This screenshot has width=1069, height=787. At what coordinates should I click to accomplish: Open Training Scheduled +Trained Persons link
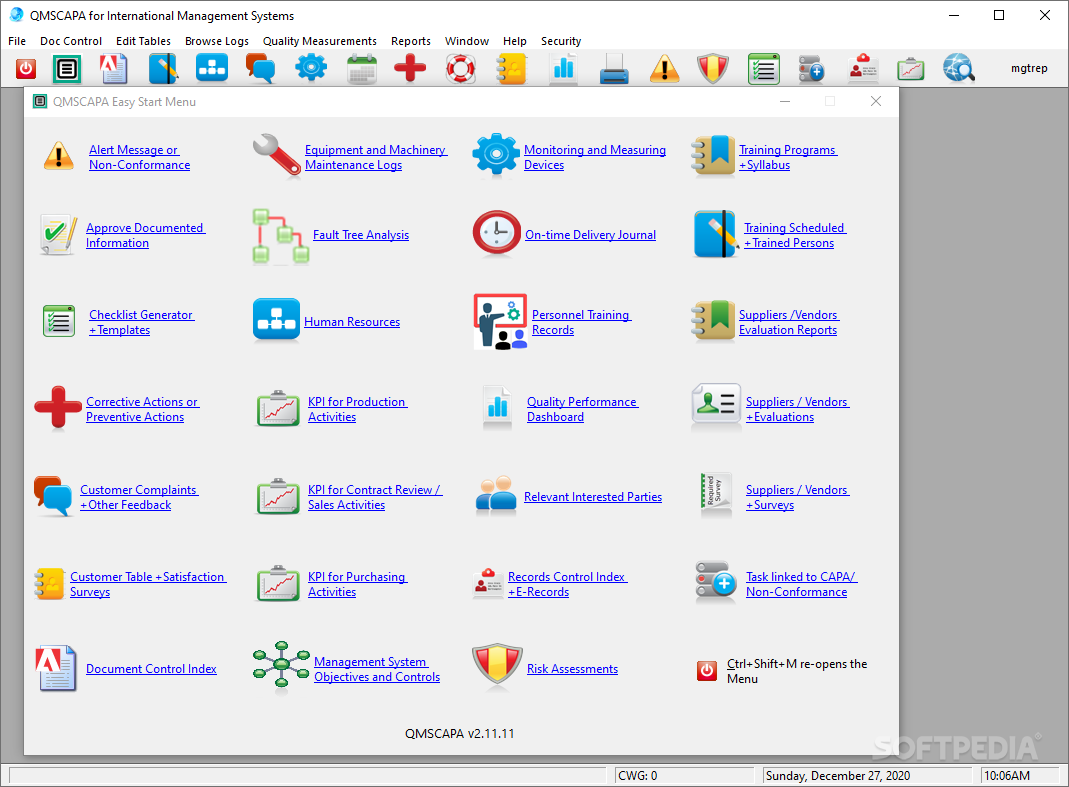point(795,235)
